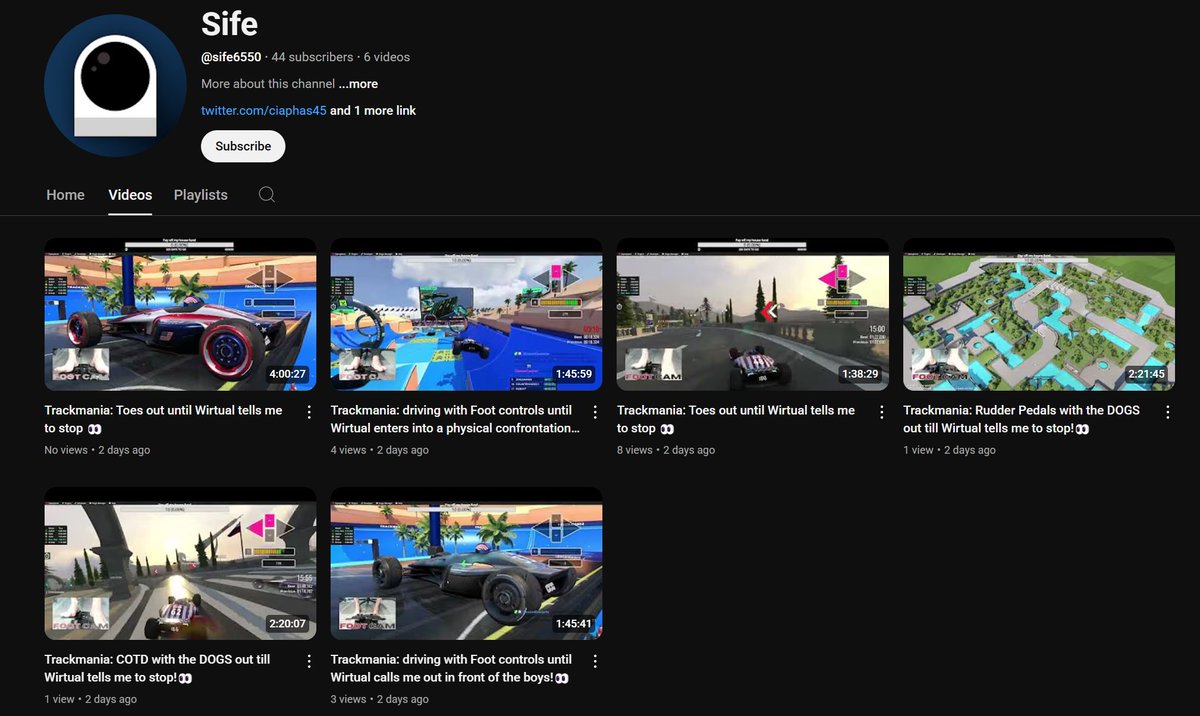Screen dimensions: 1200x716
Task: Open thumbnail of the 4:00:27 video
Action: click(180, 314)
